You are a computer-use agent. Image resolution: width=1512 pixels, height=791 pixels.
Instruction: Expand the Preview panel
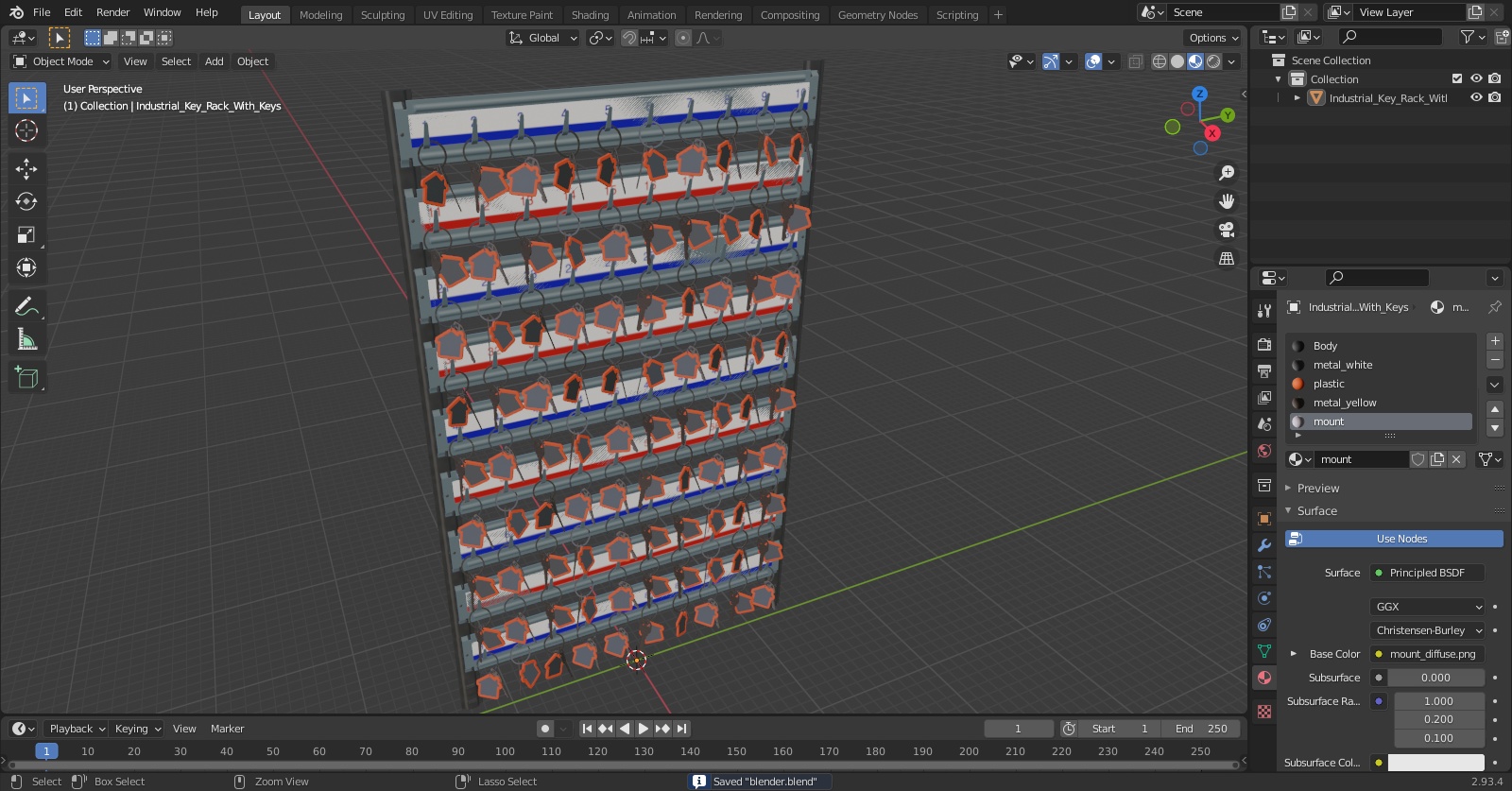point(1317,489)
